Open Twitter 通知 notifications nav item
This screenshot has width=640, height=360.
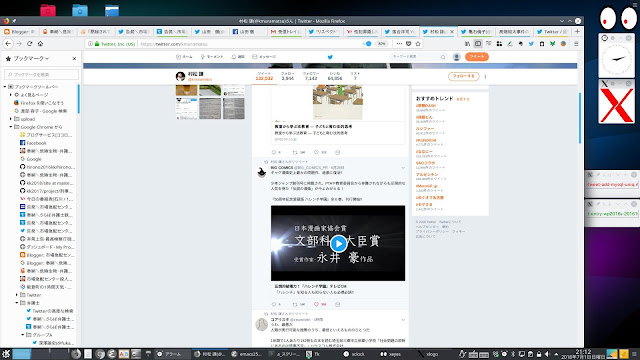238,57
